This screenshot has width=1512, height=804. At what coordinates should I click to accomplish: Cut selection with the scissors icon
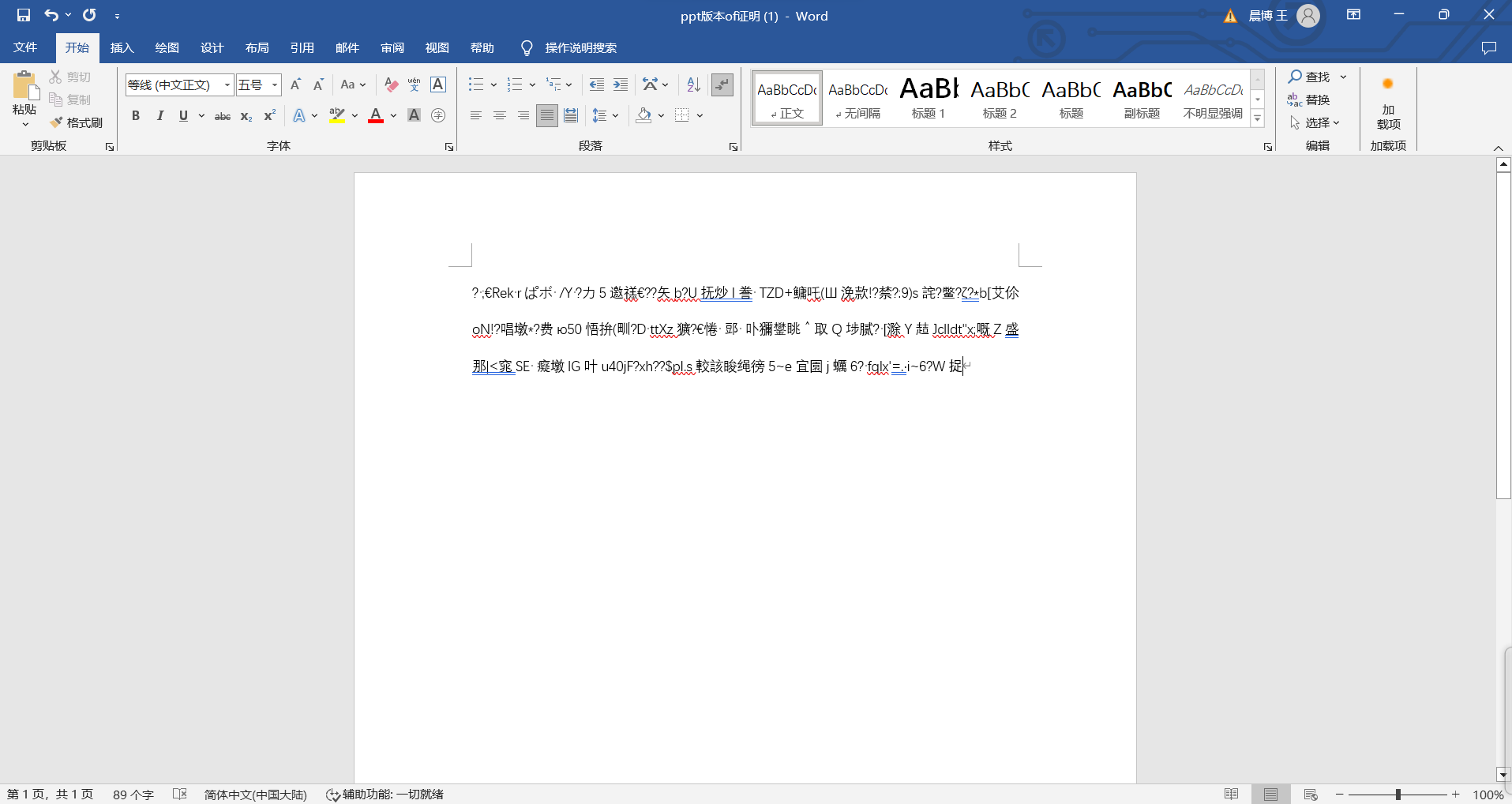point(55,77)
